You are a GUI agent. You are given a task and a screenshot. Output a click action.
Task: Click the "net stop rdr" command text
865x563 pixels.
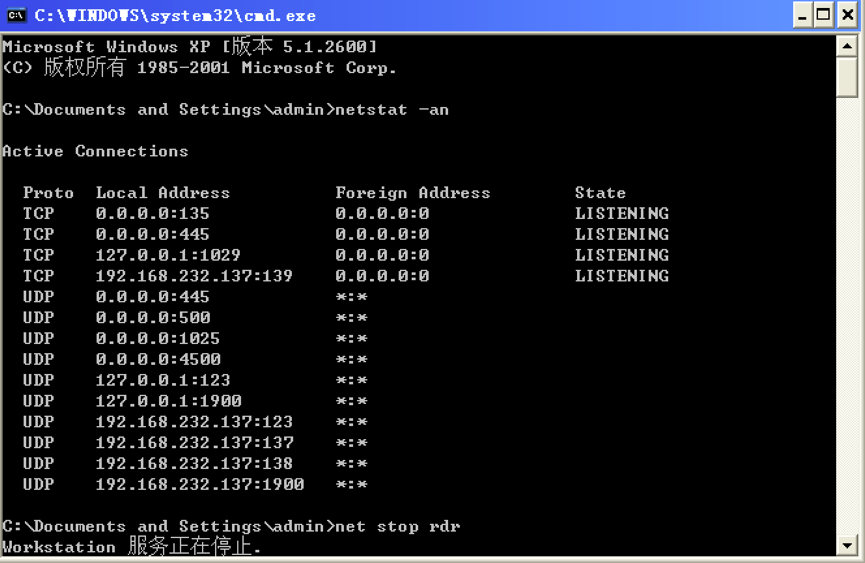398,526
